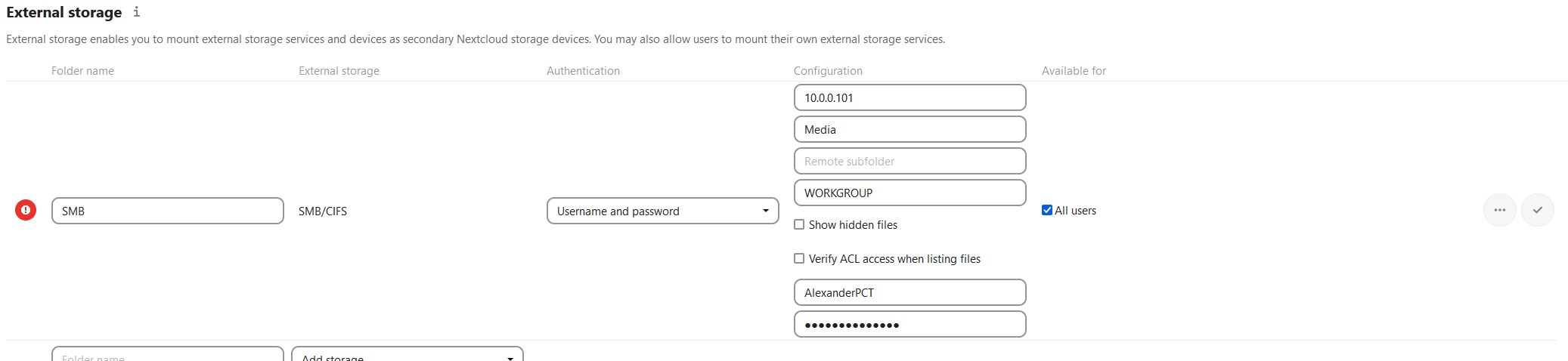Screen dimensions: 1568x361
Task: Click the WORKGROUP domain field
Action: (910, 193)
